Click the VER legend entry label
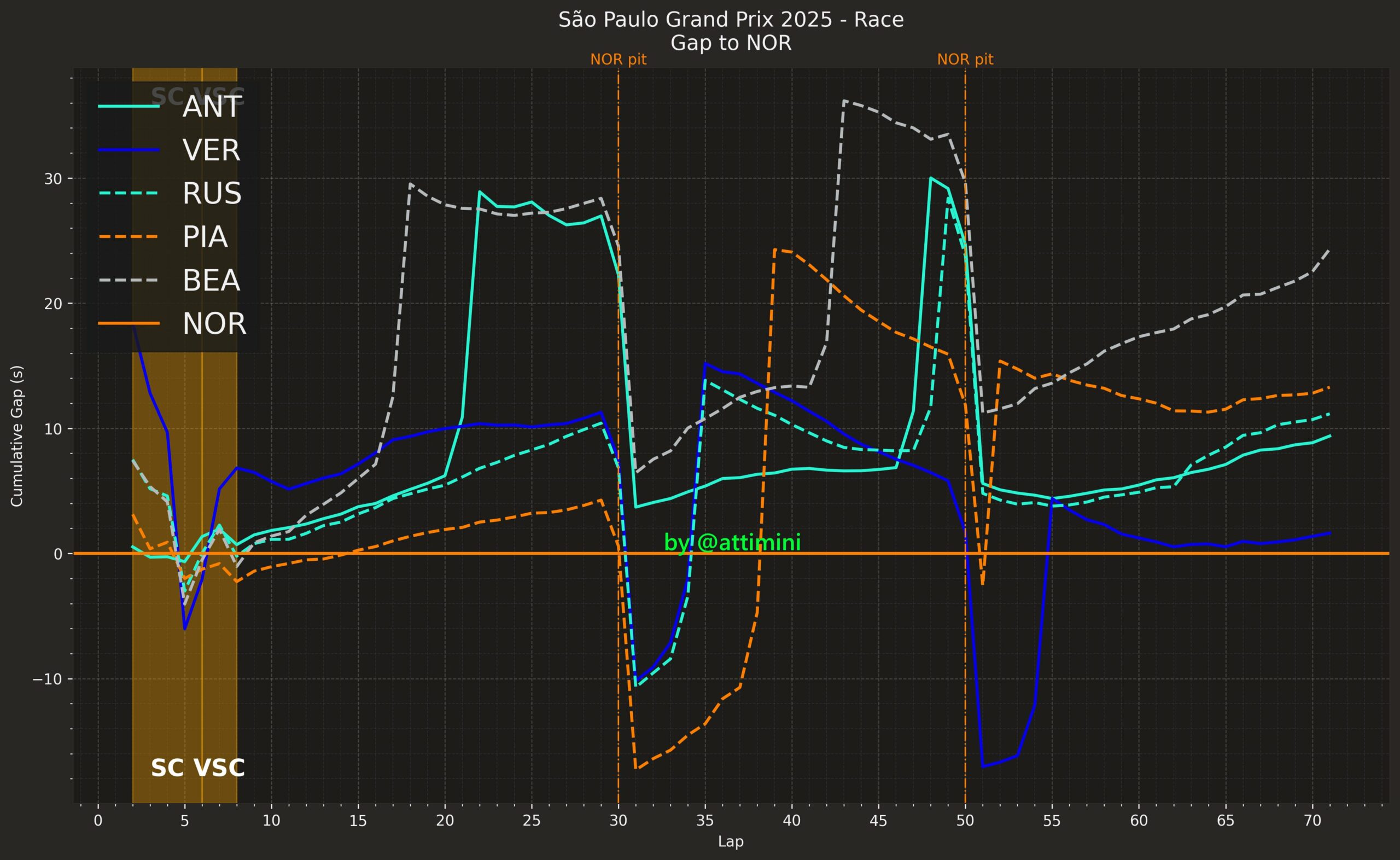 click(212, 150)
